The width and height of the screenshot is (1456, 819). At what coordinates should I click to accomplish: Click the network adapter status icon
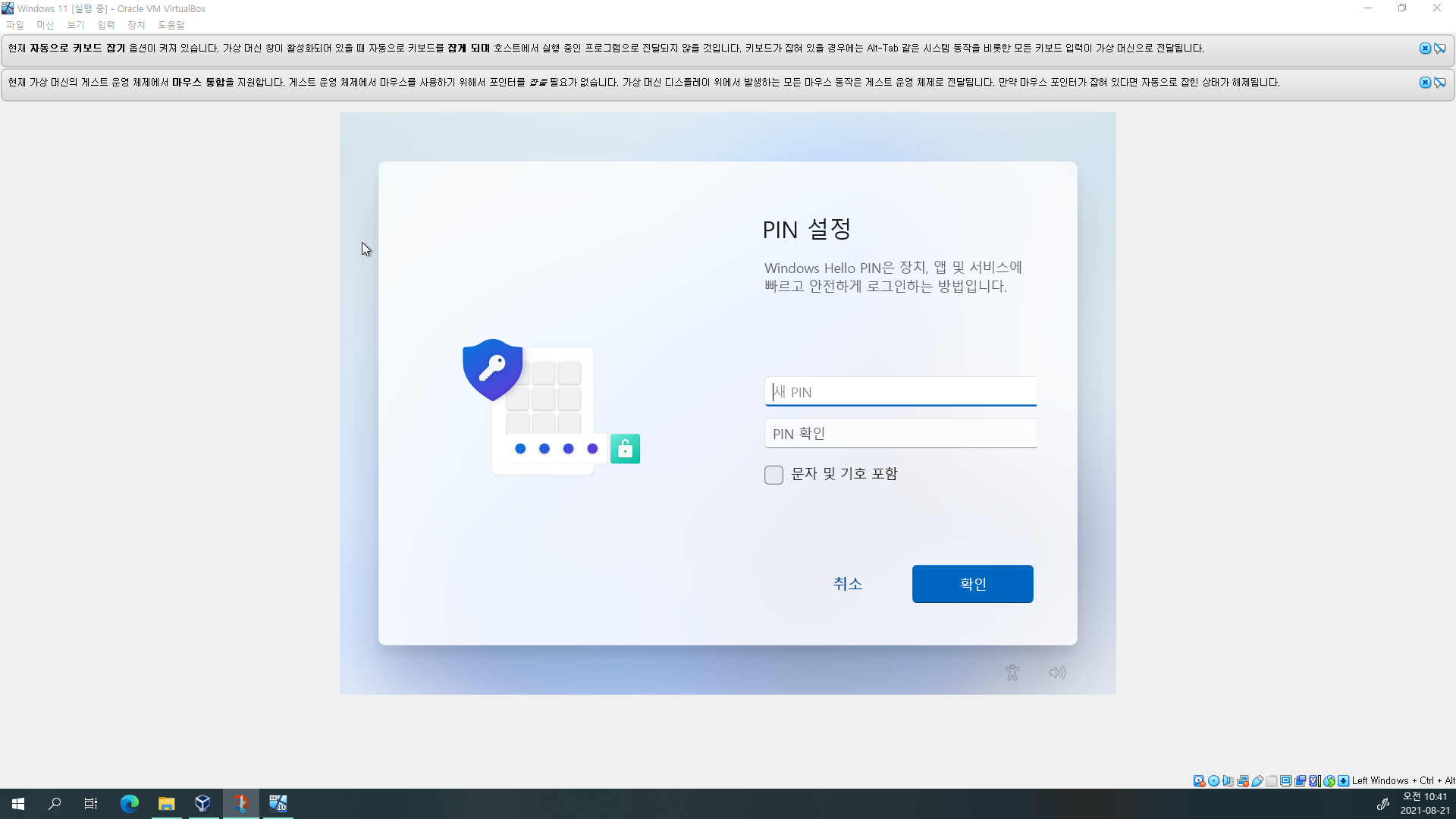click(1242, 781)
